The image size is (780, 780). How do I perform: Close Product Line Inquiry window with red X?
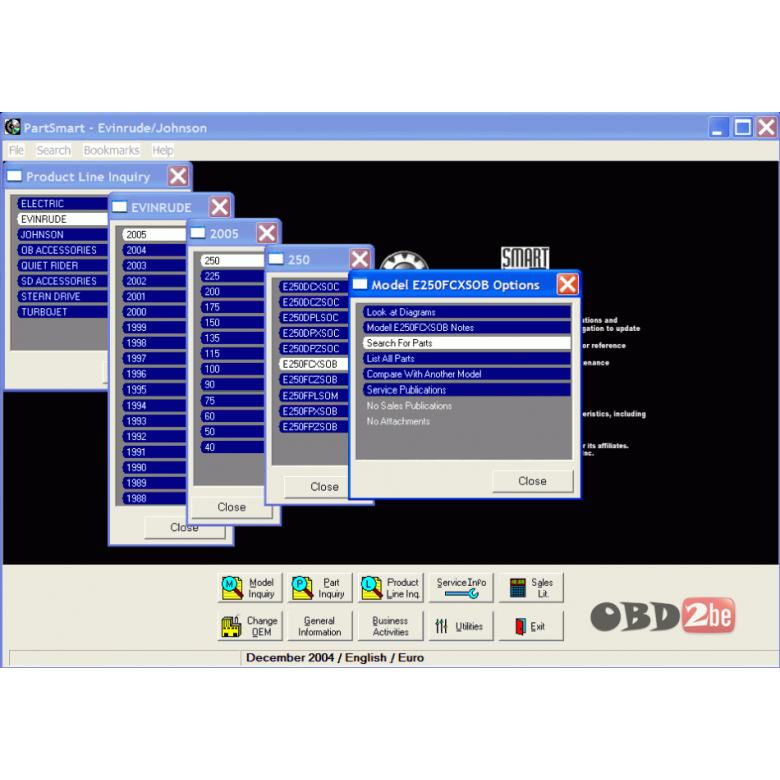[x=178, y=176]
